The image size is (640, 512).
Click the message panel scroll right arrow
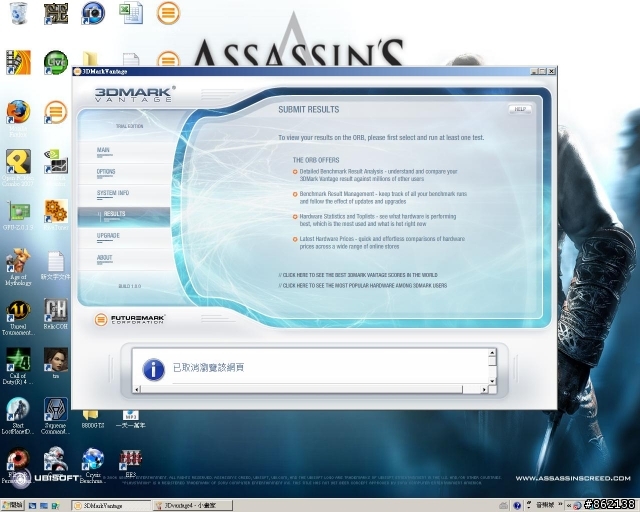coord(484,390)
